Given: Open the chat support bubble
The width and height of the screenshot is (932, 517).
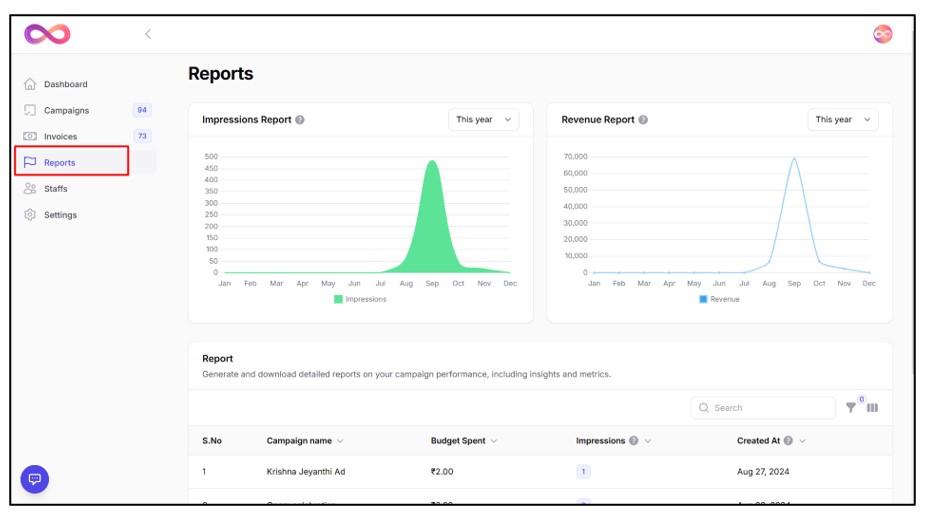Looking at the screenshot, I should (x=35, y=479).
